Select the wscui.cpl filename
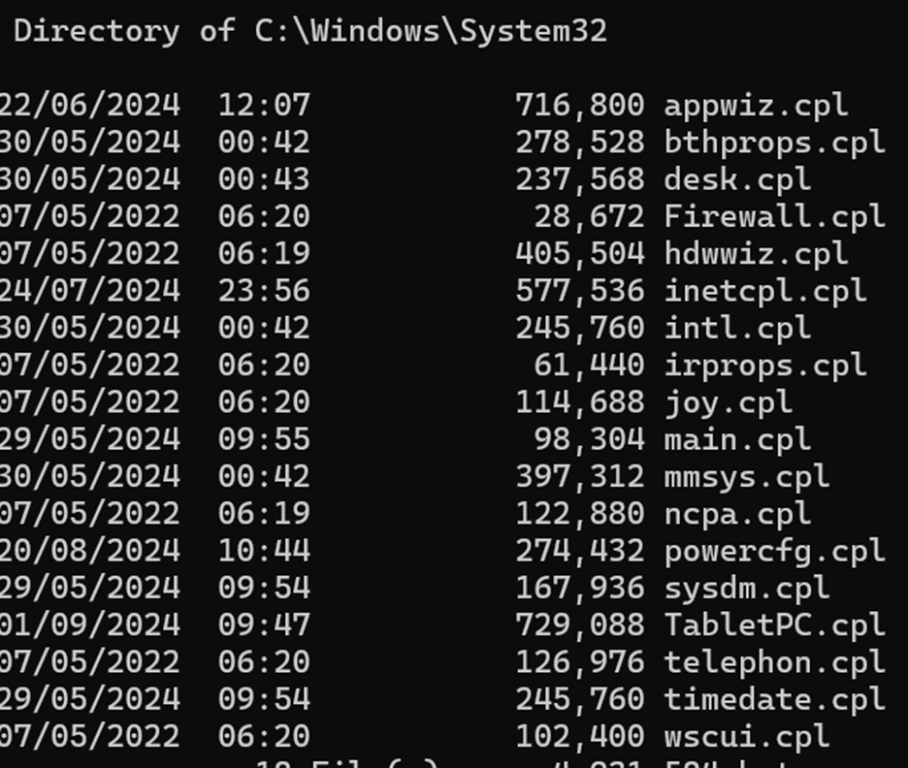 pyautogui.click(x=747, y=737)
